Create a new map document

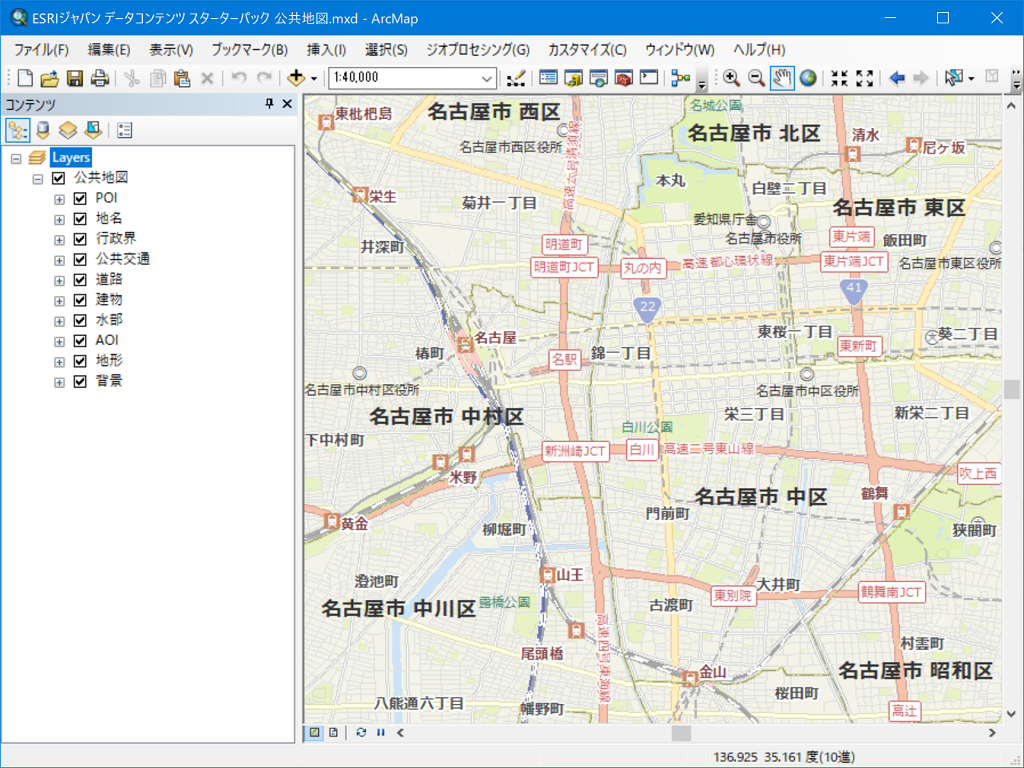point(25,78)
